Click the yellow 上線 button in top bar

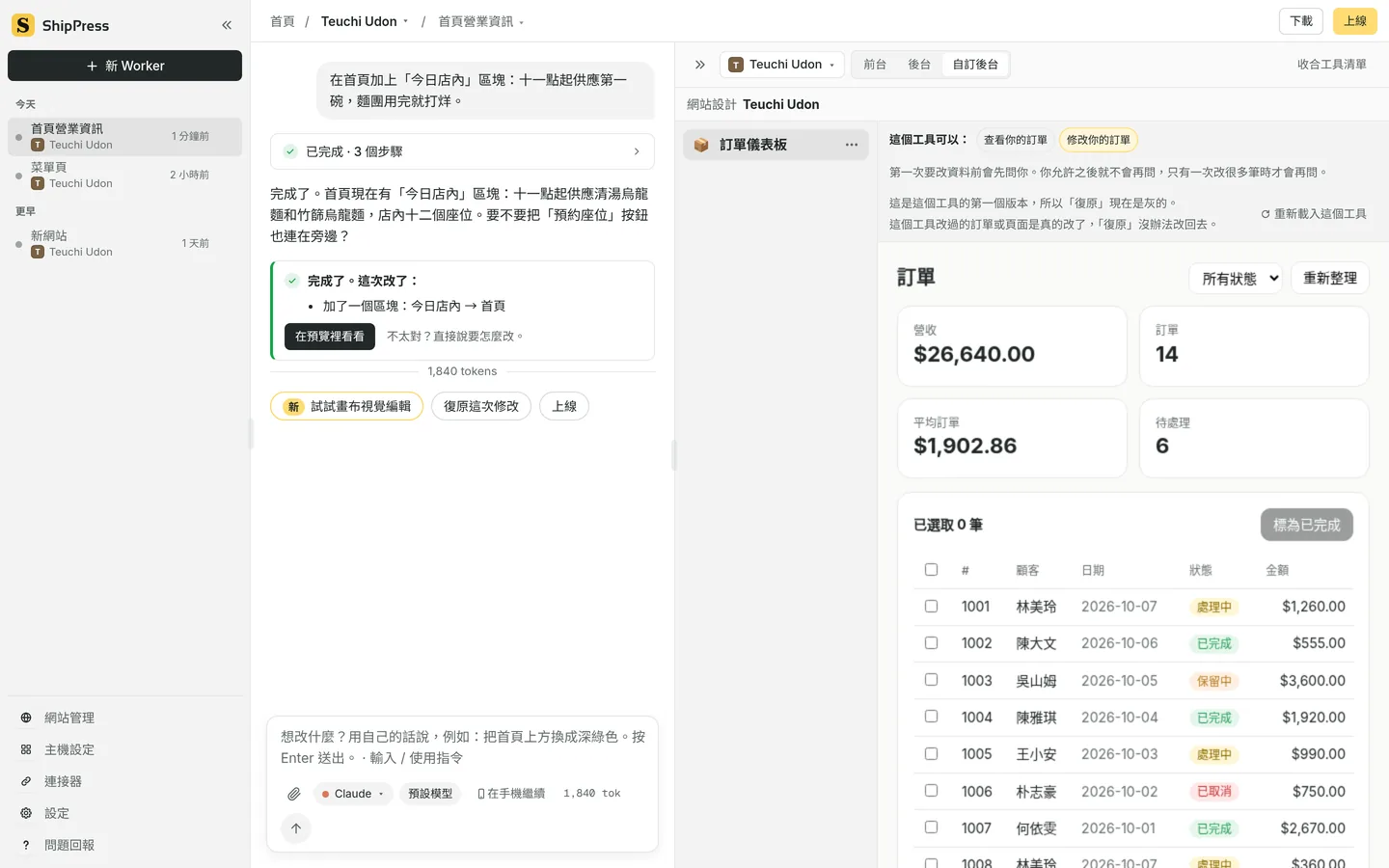click(x=1355, y=21)
